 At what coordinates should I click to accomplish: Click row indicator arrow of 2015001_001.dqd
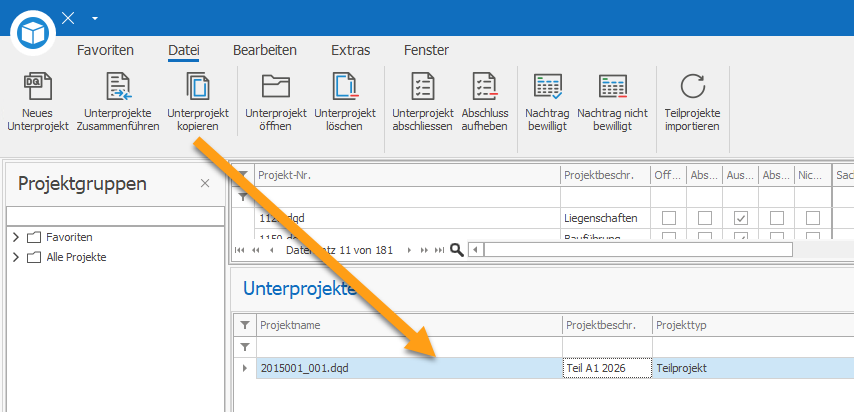coord(245,368)
